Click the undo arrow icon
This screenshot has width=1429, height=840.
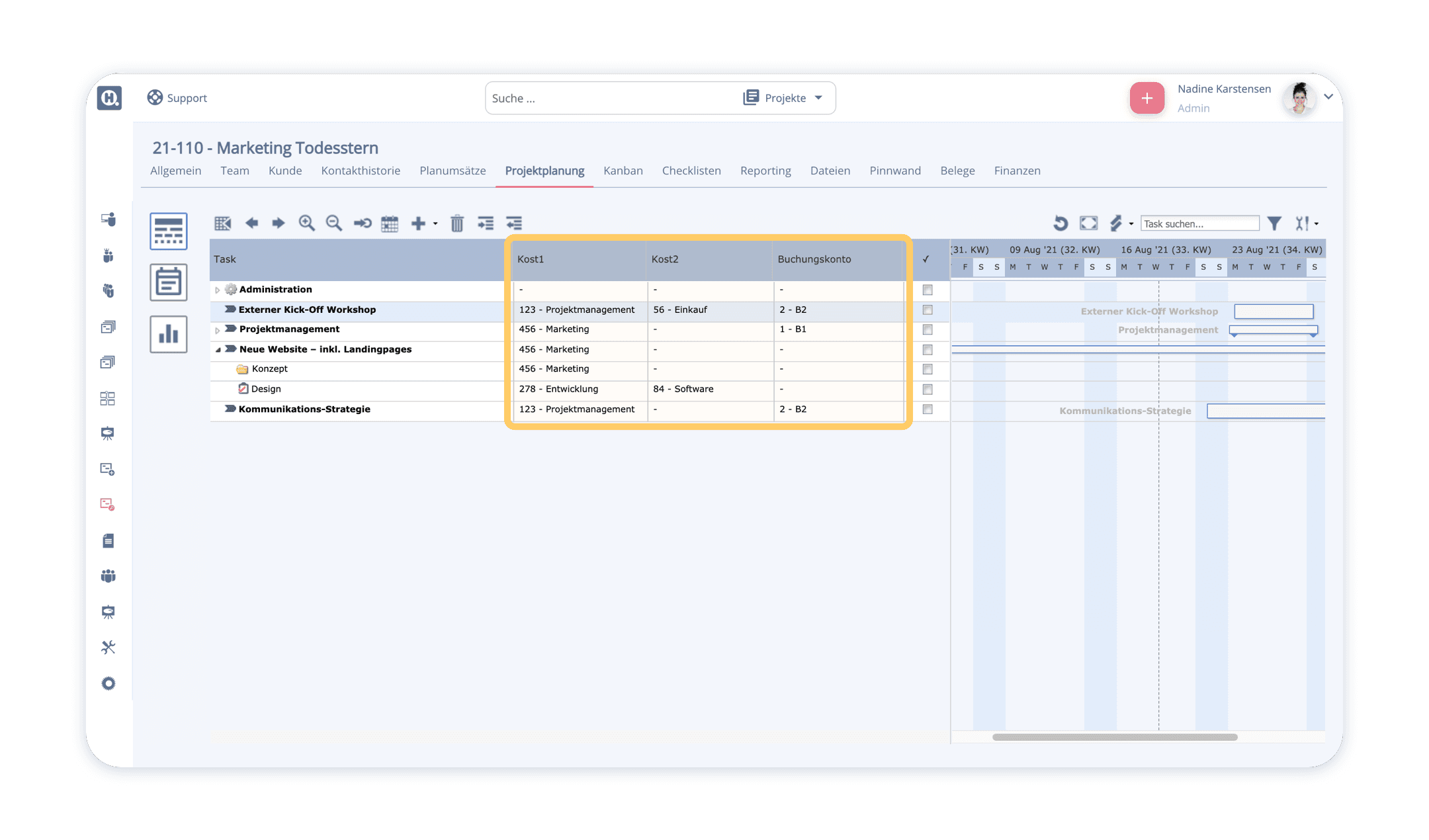pyautogui.click(x=1060, y=224)
